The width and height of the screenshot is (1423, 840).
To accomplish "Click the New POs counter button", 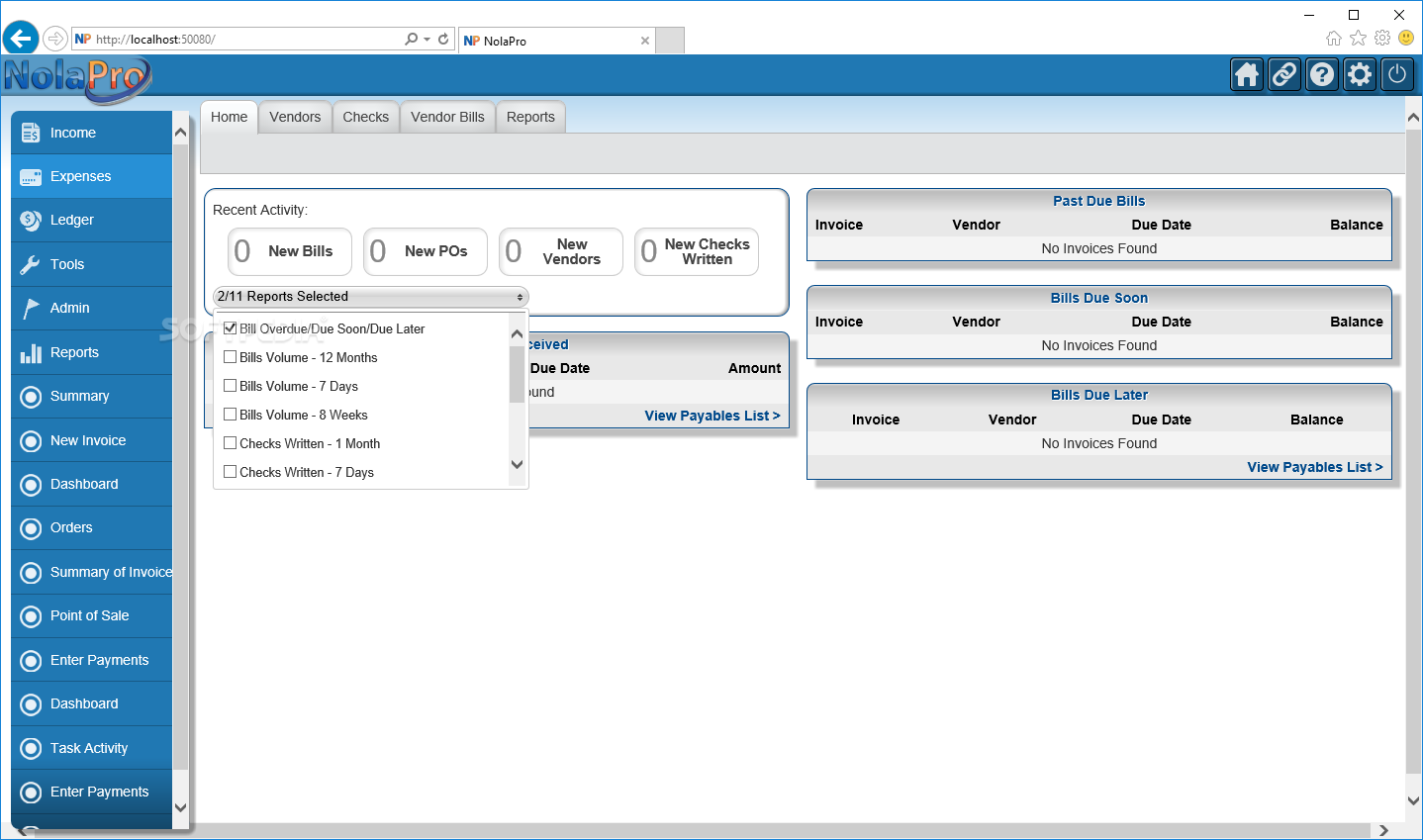I will (426, 251).
